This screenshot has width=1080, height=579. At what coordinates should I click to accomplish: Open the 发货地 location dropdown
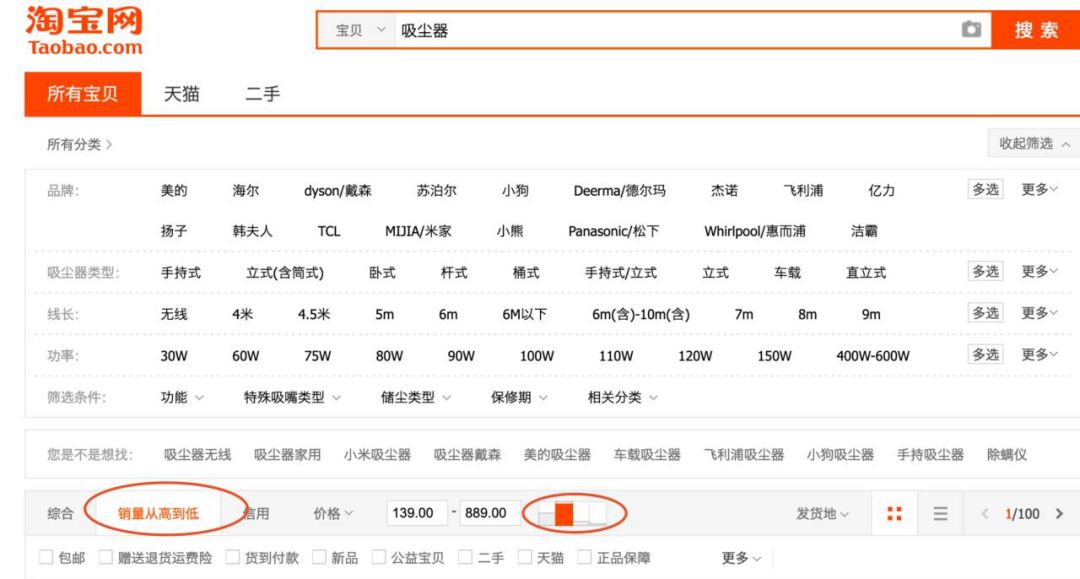(822, 514)
